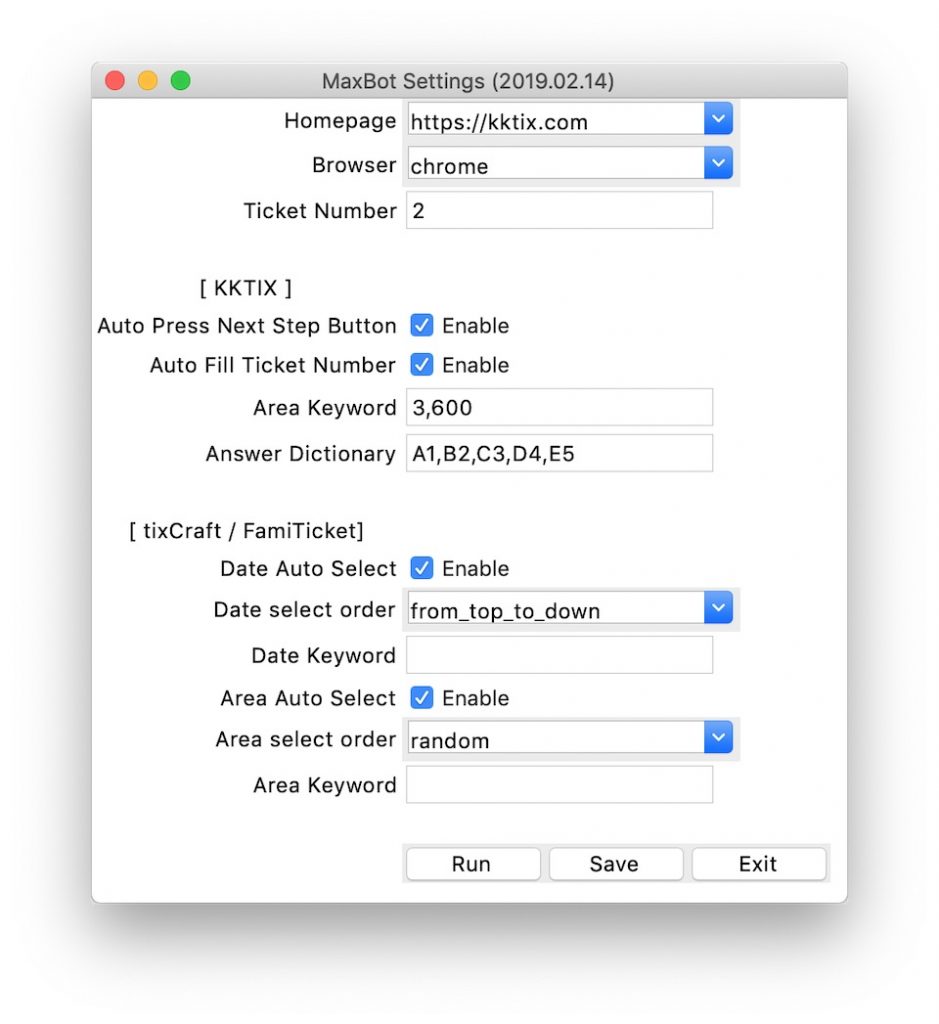
Task: Click the [ KKTIX ] section heading
Action: 246,288
